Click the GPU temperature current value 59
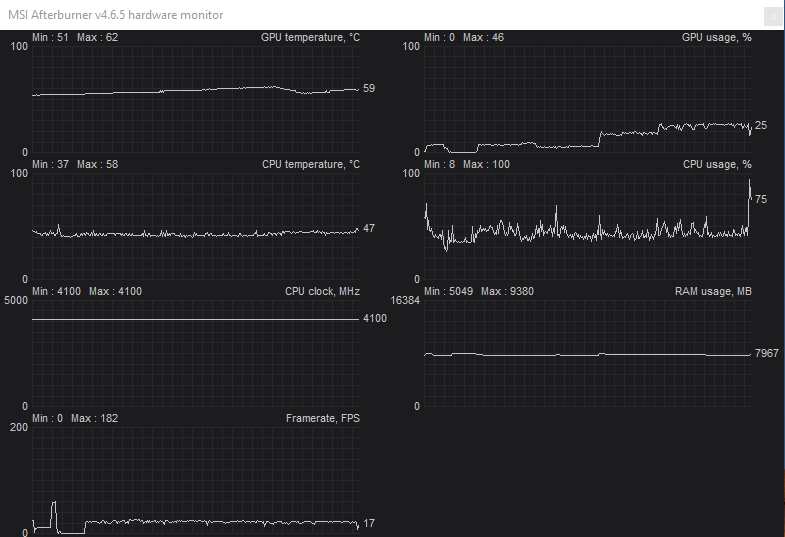 click(x=369, y=89)
